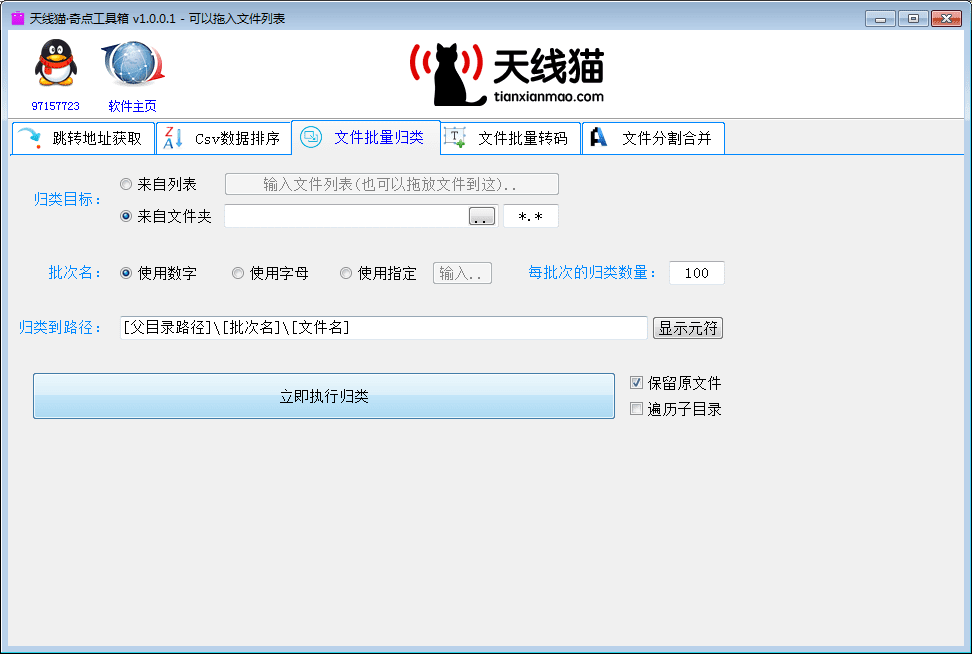Viewport: 972px width, 654px height.
Task: Click the 输入.. custom batch name field
Action: point(462,273)
